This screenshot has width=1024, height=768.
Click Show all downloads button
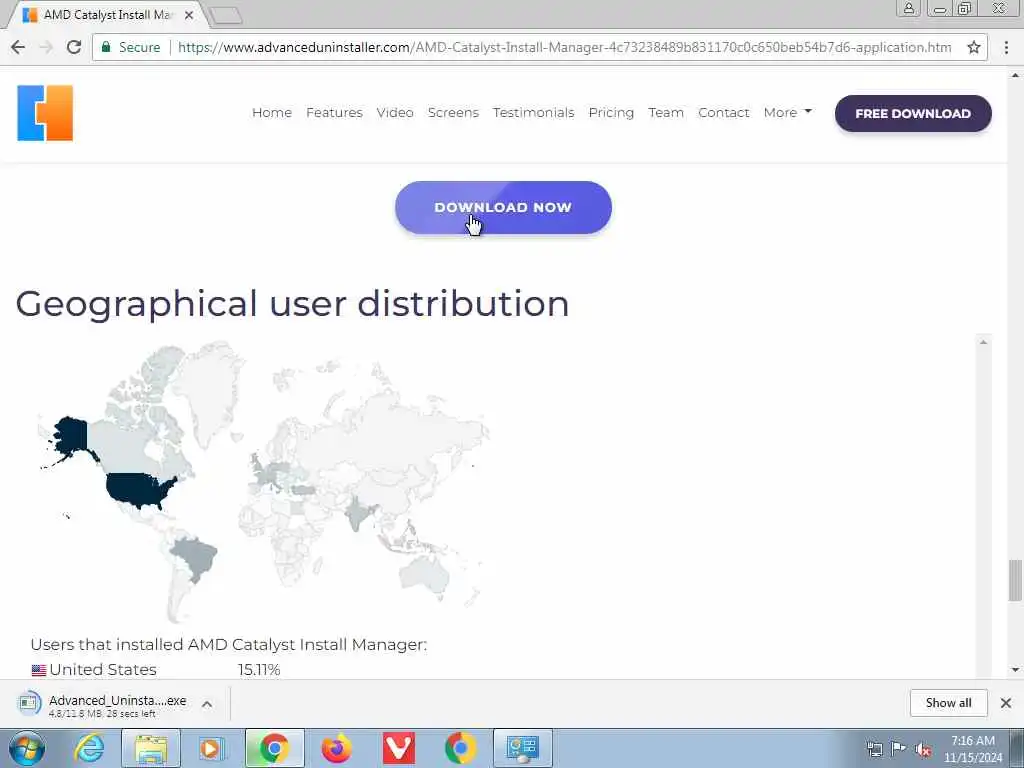click(948, 703)
